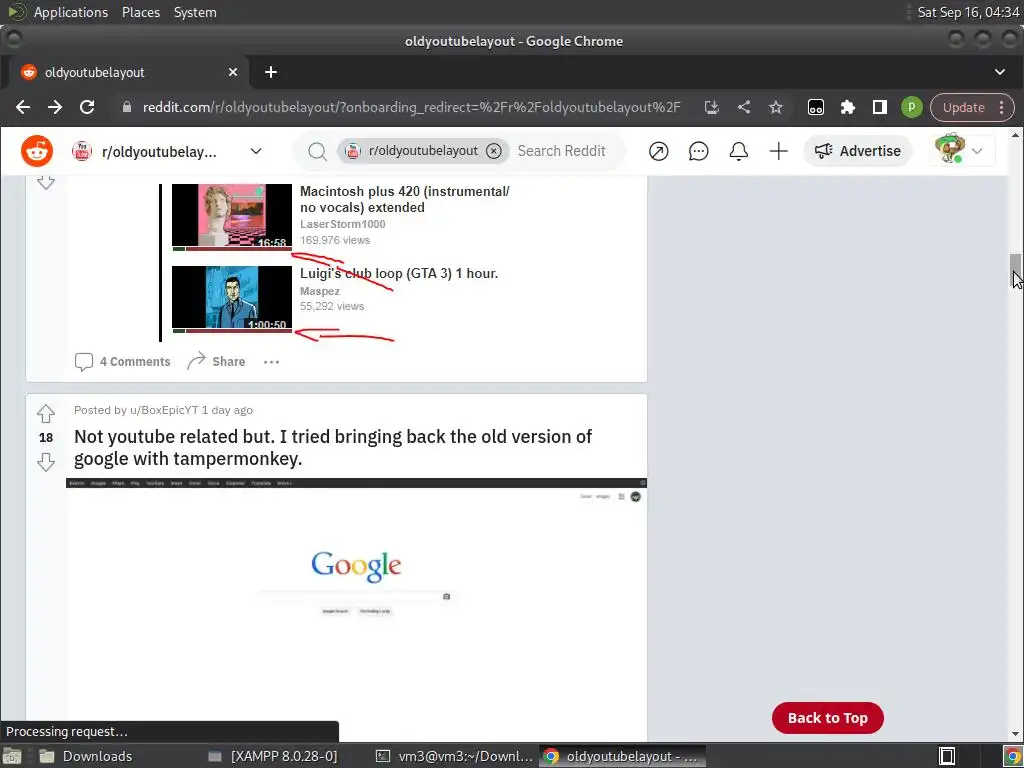This screenshot has height=768, width=1024.
Task: Expand the r/oldyoutubelayout community dropdown
Action: click(x=256, y=152)
